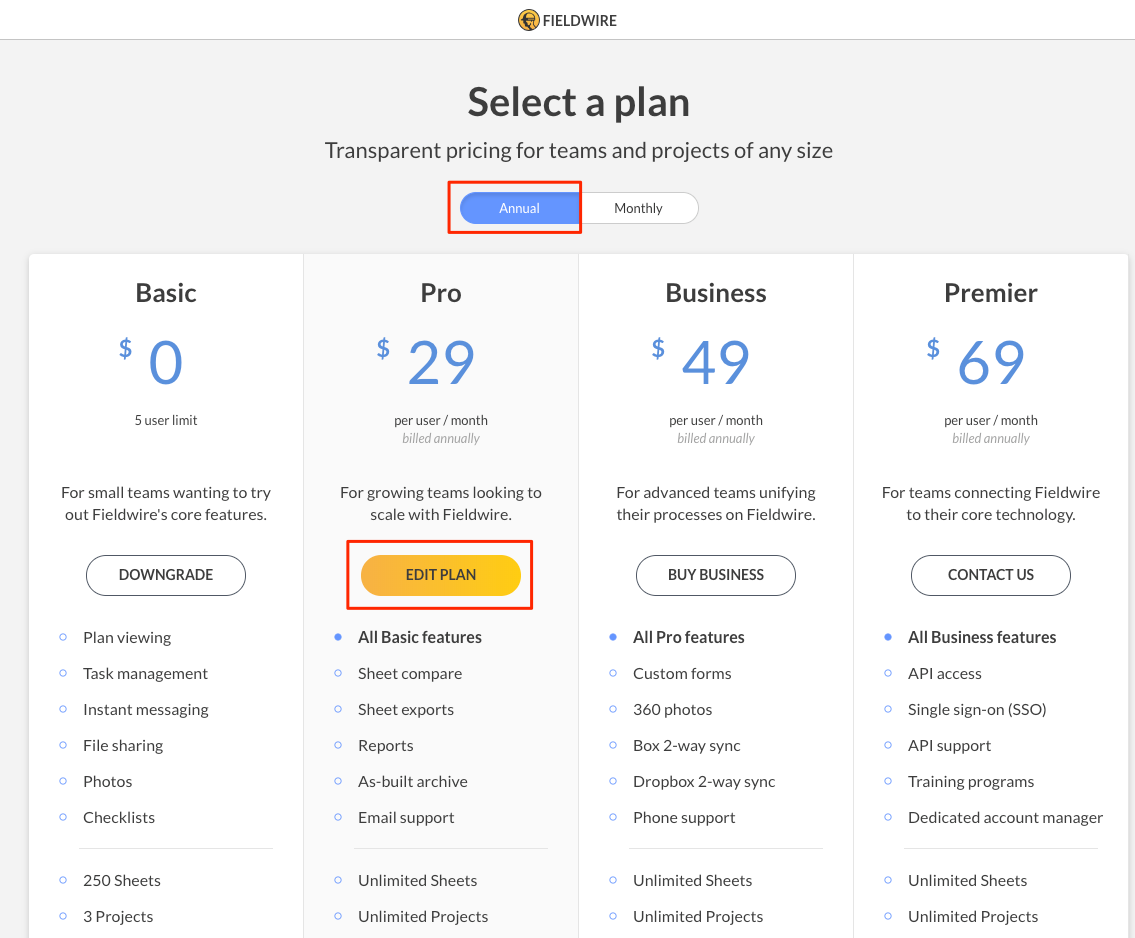Click the bullet next to Sheet compare
The width and height of the screenshot is (1135, 938).
pyautogui.click(x=338, y=673)
